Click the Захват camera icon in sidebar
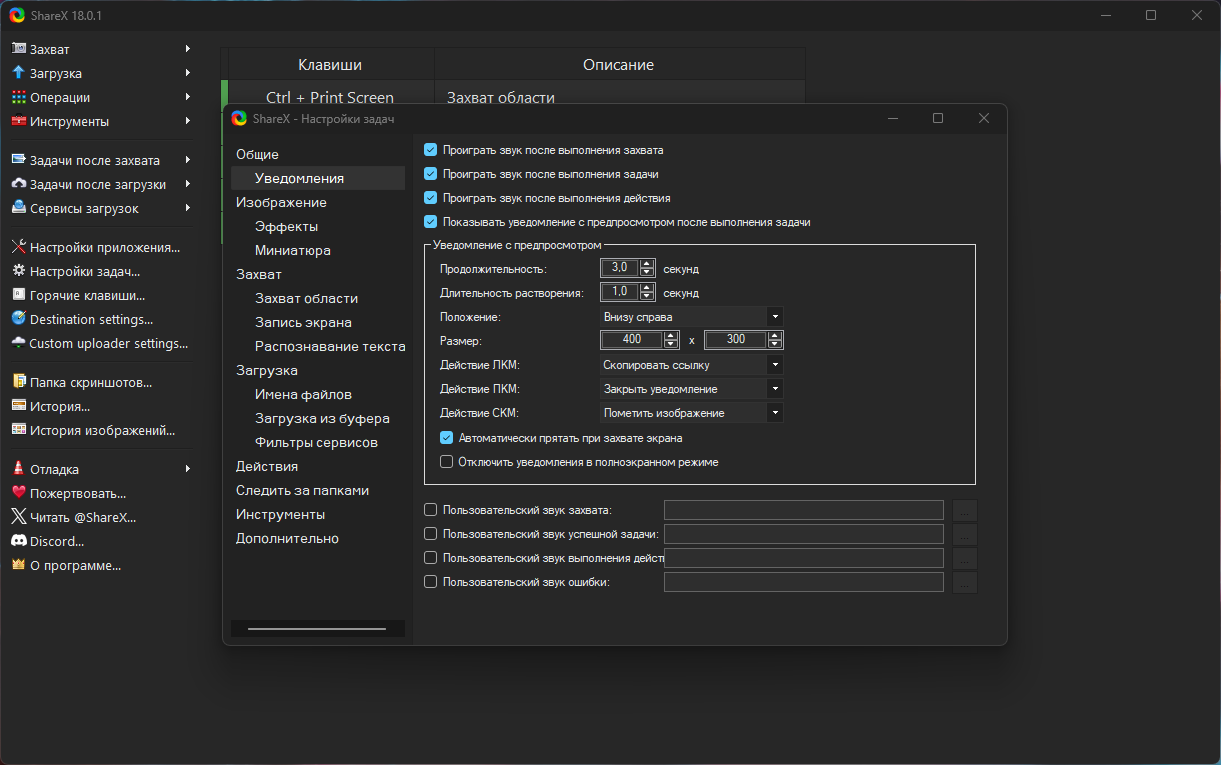 tap(18, 49)
